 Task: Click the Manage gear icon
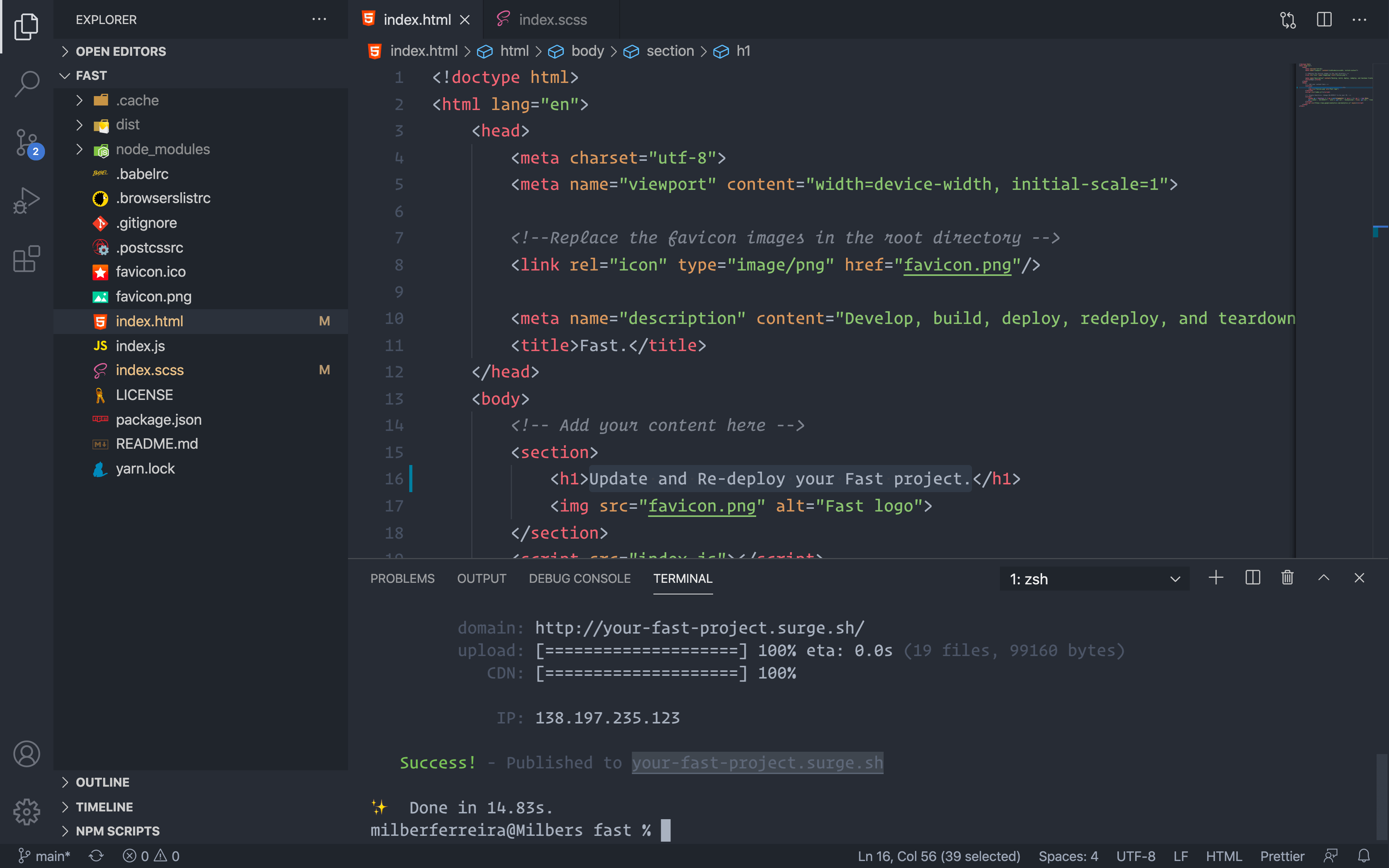point(26,812)
